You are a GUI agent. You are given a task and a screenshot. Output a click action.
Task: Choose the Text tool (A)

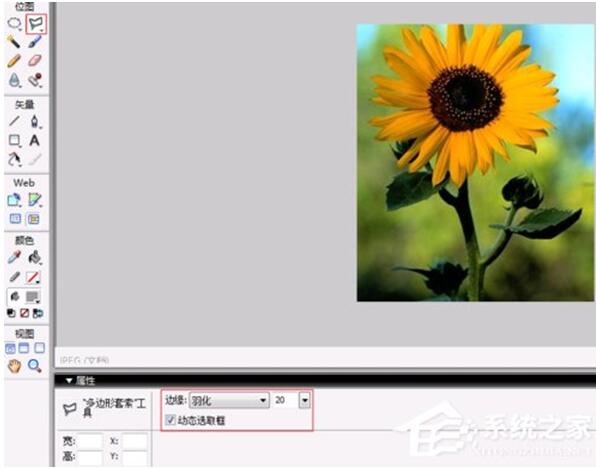tap(35, 140)
